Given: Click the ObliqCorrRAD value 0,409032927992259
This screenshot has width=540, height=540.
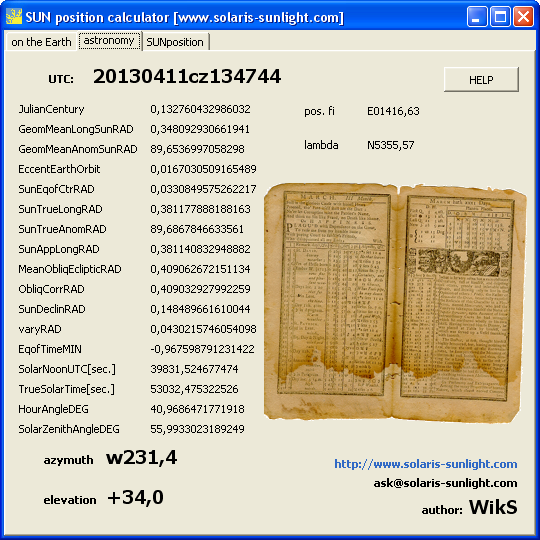Looking at the screenshot, I should [x=200, y=289].
